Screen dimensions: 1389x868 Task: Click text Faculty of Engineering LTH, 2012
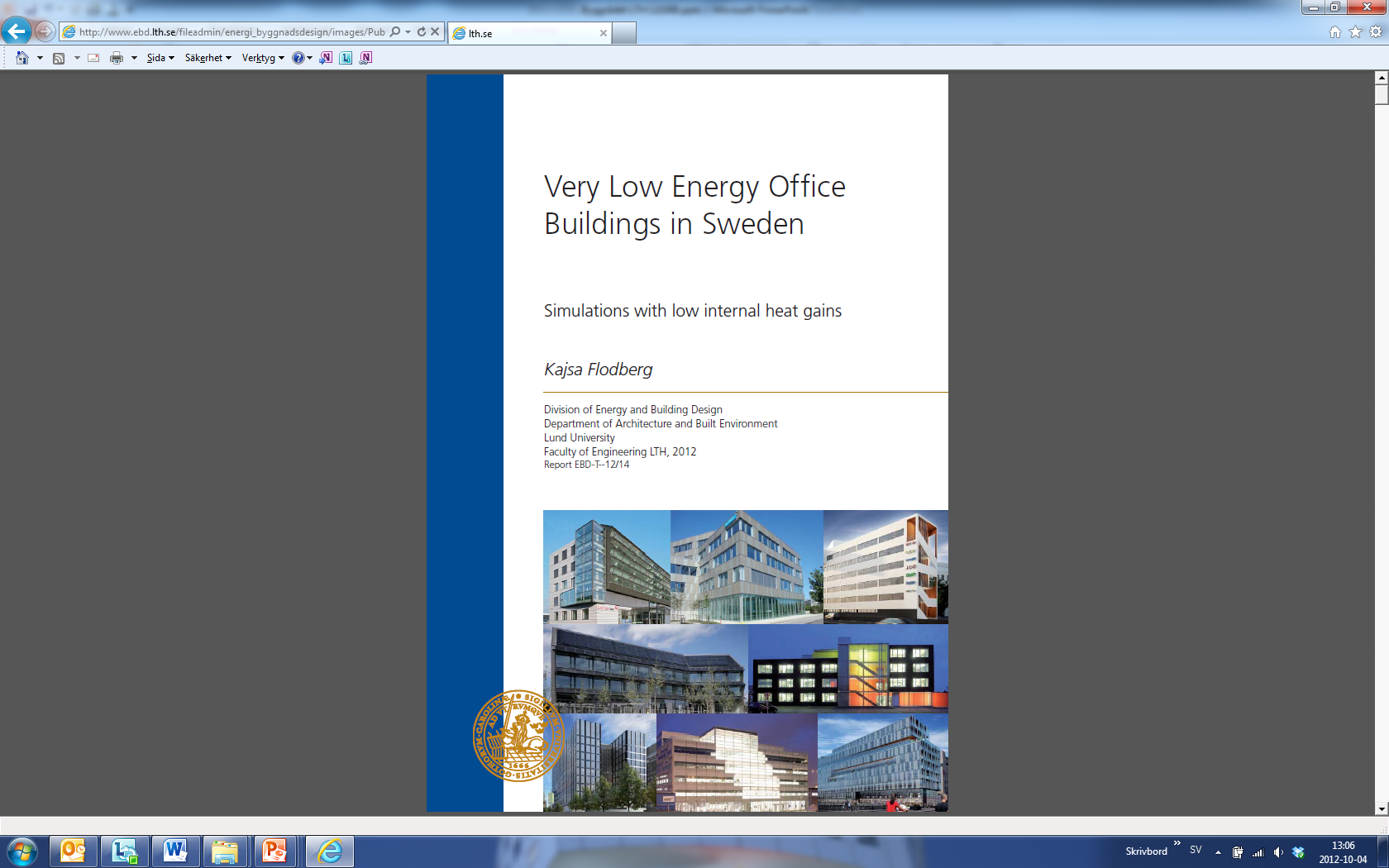620,451
